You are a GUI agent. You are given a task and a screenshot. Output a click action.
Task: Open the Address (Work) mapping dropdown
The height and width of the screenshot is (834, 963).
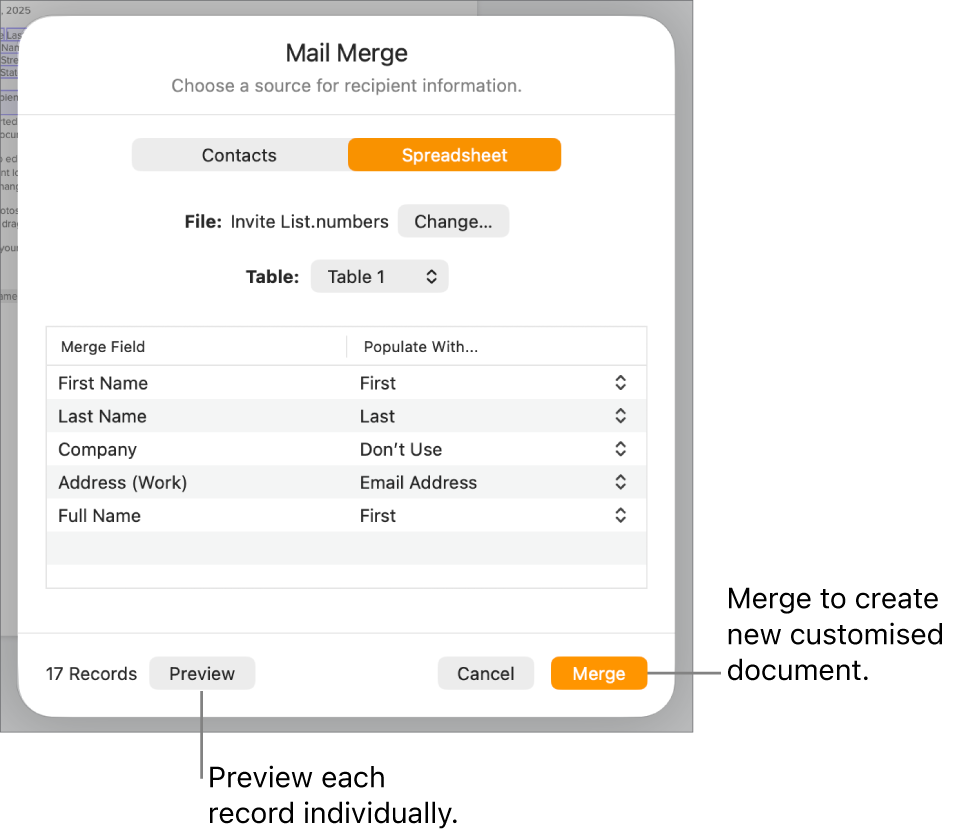[620, 482]
